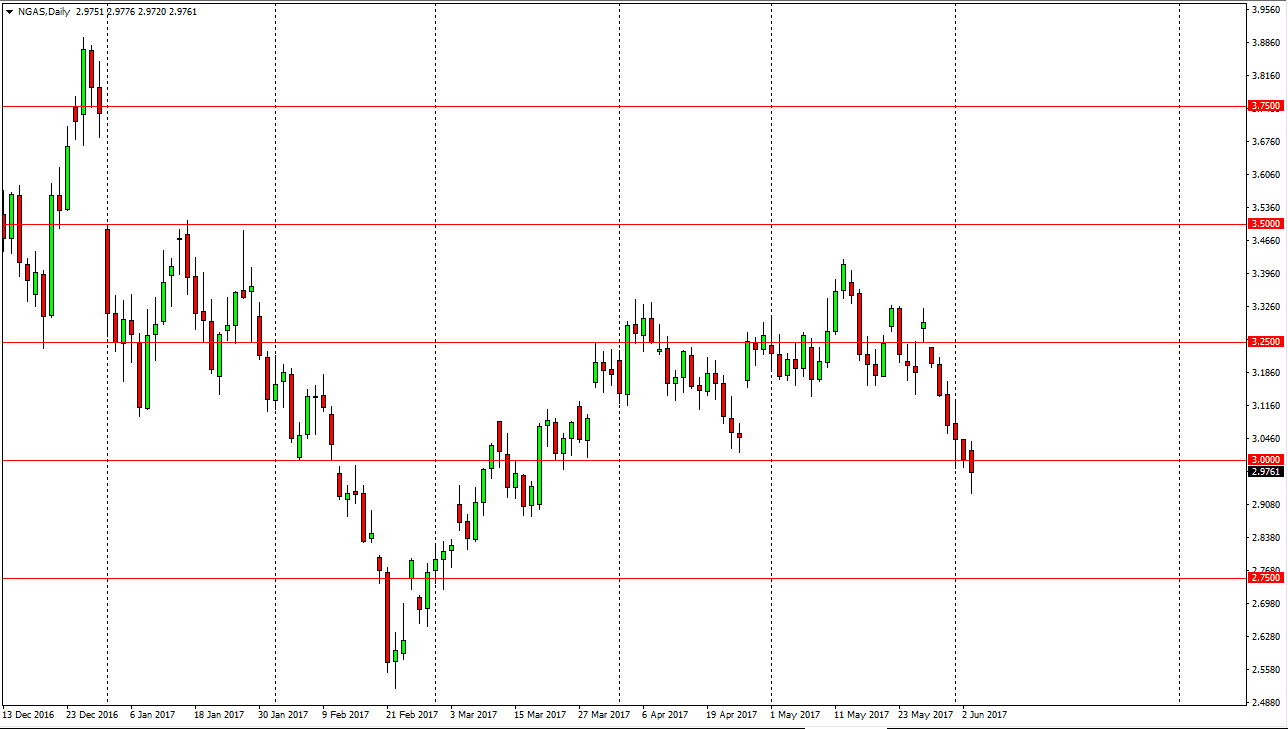The height and width of the screenshot is (729, 1288).
Task: Click the close price 2.9761 in the header
Action: click(182, 10)
